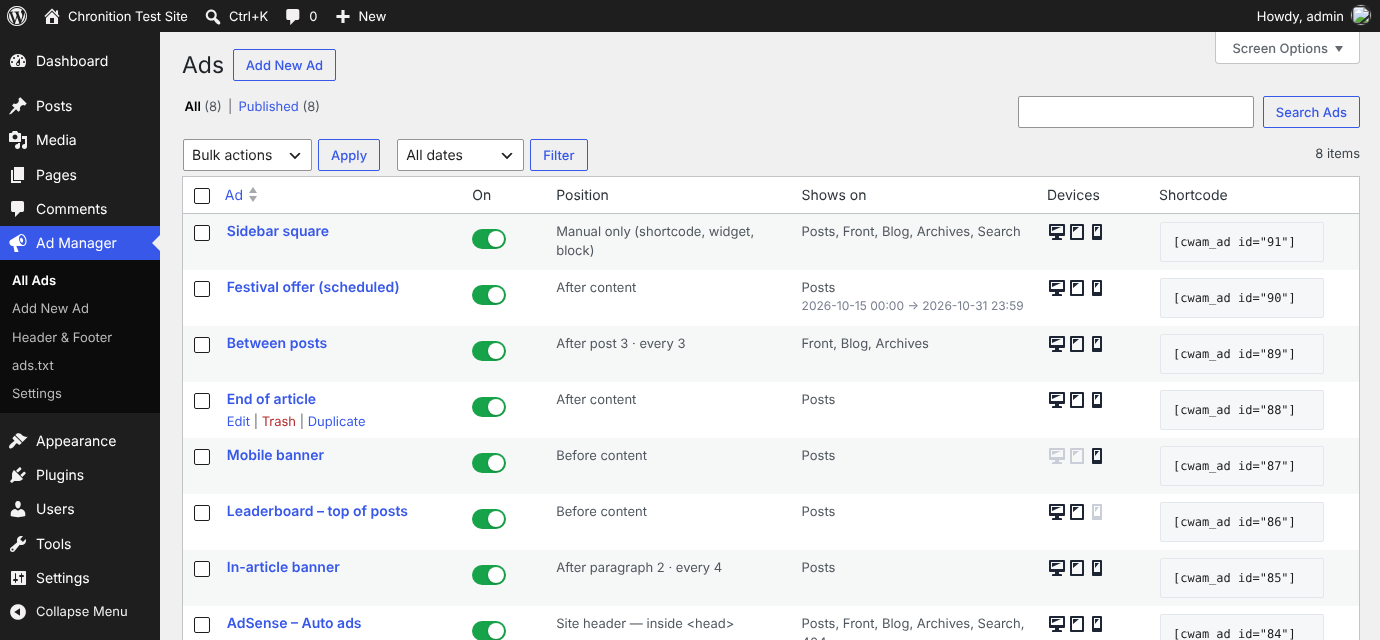Check the select-all checkbox in table header

pyautogui.click(x=202, y=196)
